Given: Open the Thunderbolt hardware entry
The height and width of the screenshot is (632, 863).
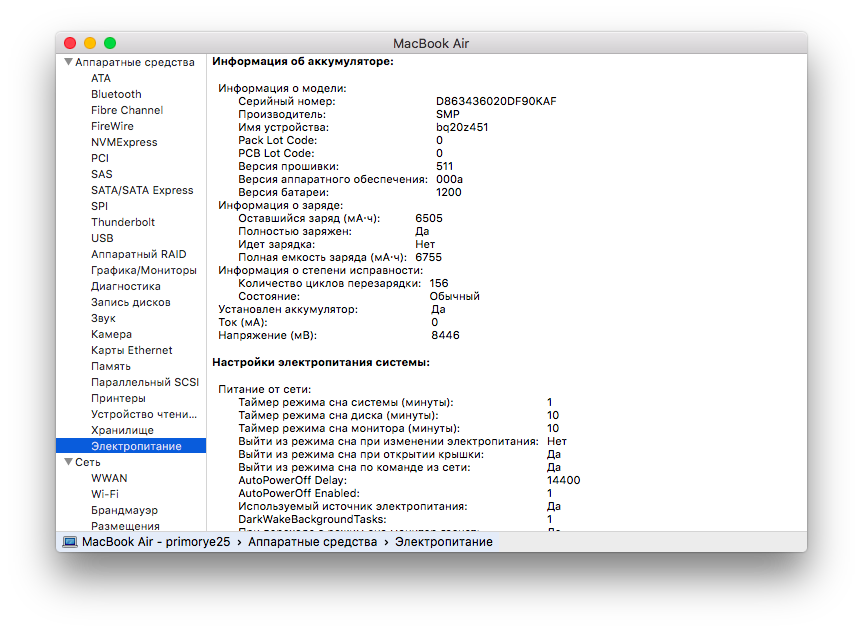Looking at the screenshot, I should point(123,222).
